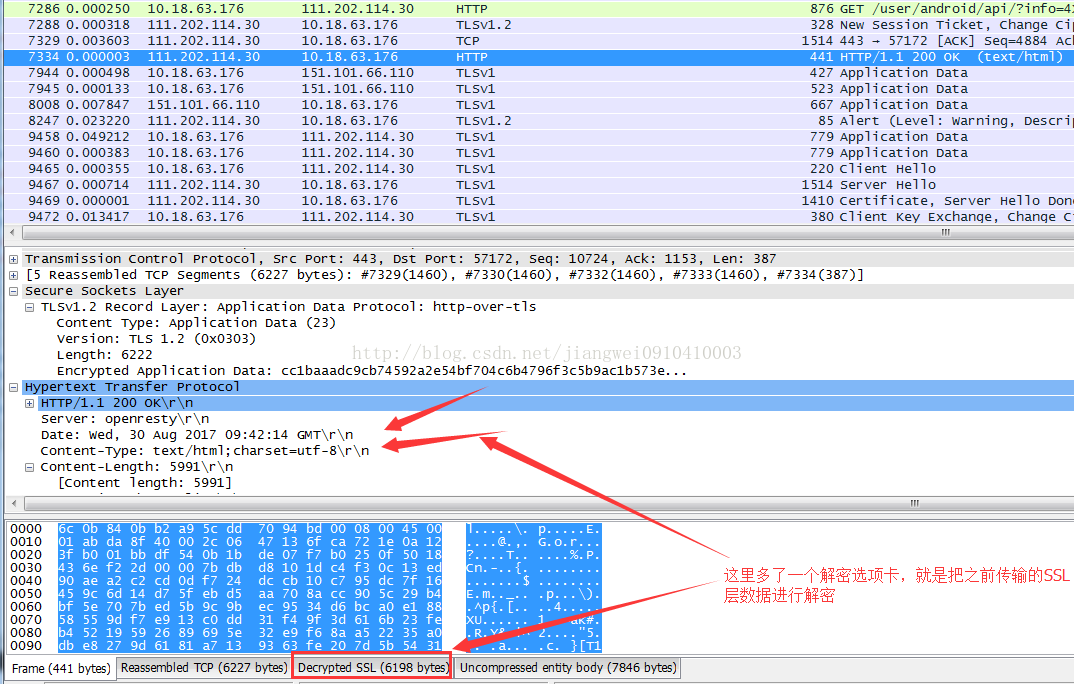
Task: Select packet 8008 from 151.101.66.110
Action: [x=539, y=105]
